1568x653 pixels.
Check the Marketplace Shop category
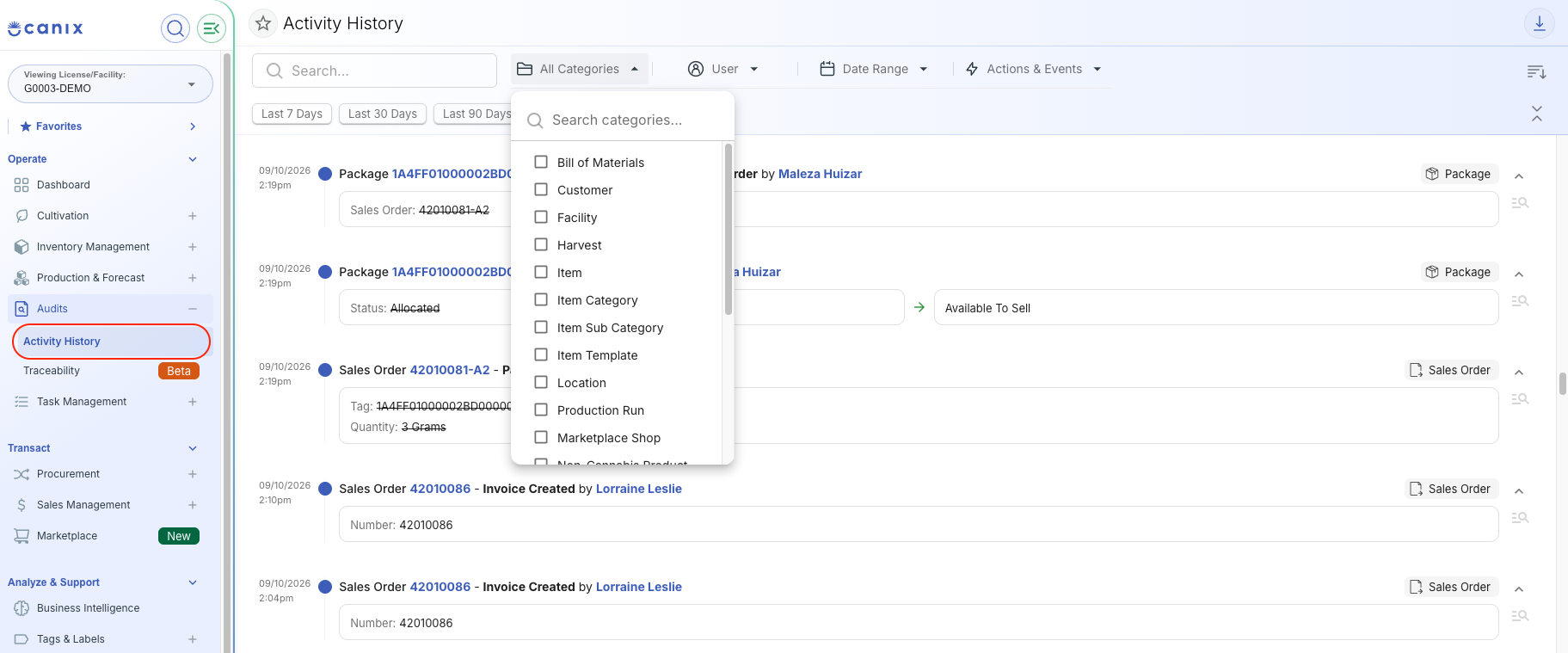(541, 437)
